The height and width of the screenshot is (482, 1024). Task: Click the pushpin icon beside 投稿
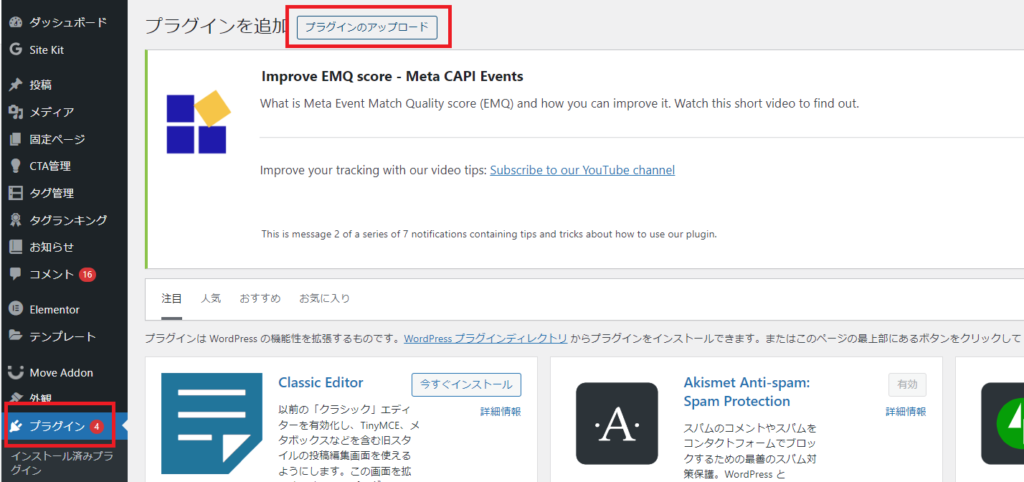point(16,85)
